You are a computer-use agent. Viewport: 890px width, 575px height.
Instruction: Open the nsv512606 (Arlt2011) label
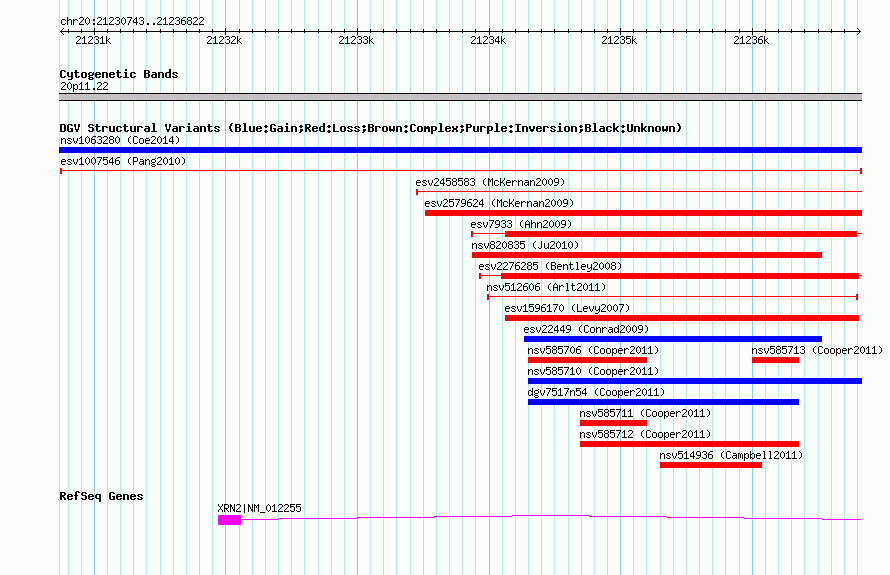(546, 287)
